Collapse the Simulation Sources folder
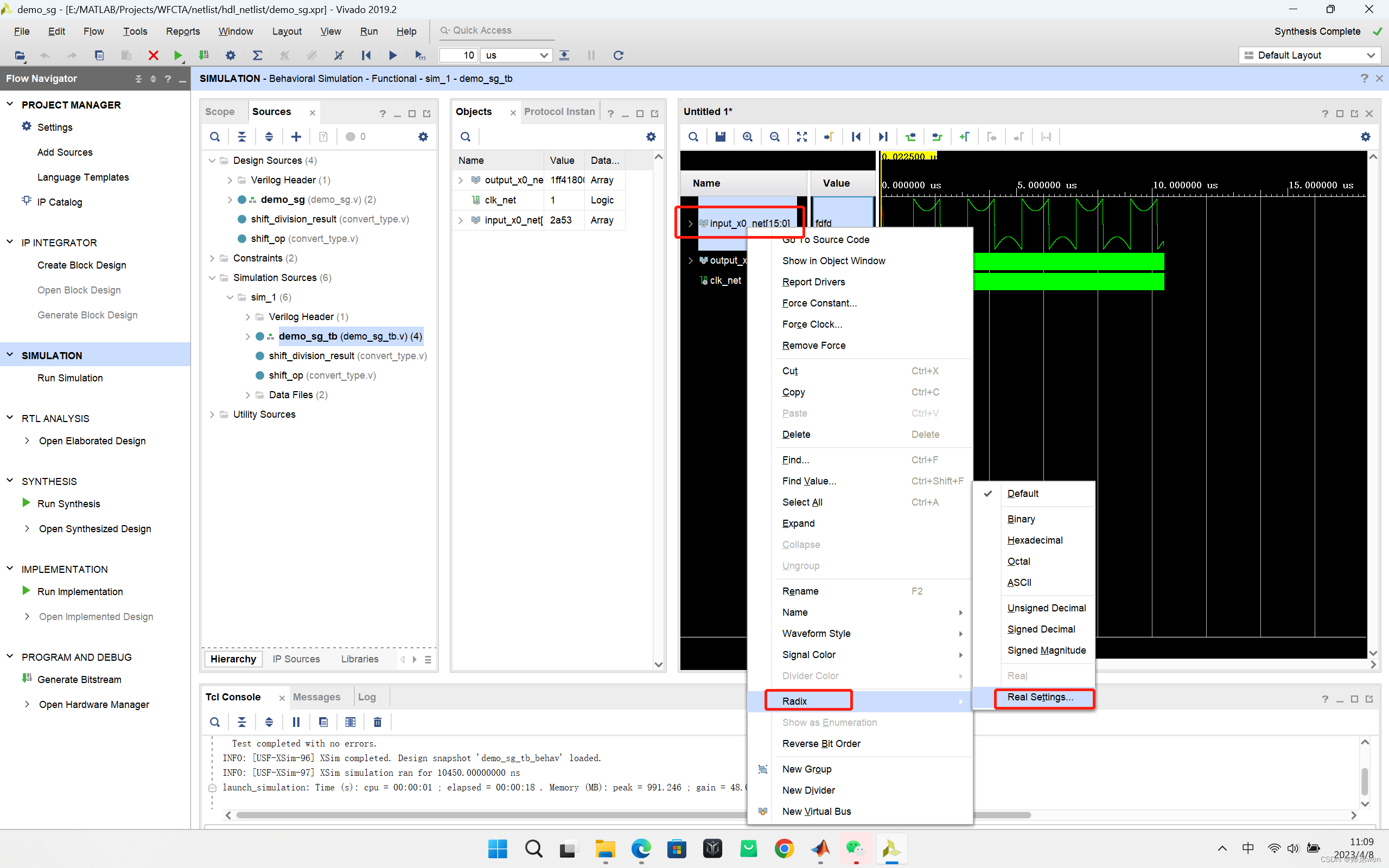The height and width of the screenshot is (868, 1389). [x=212, y=278]
